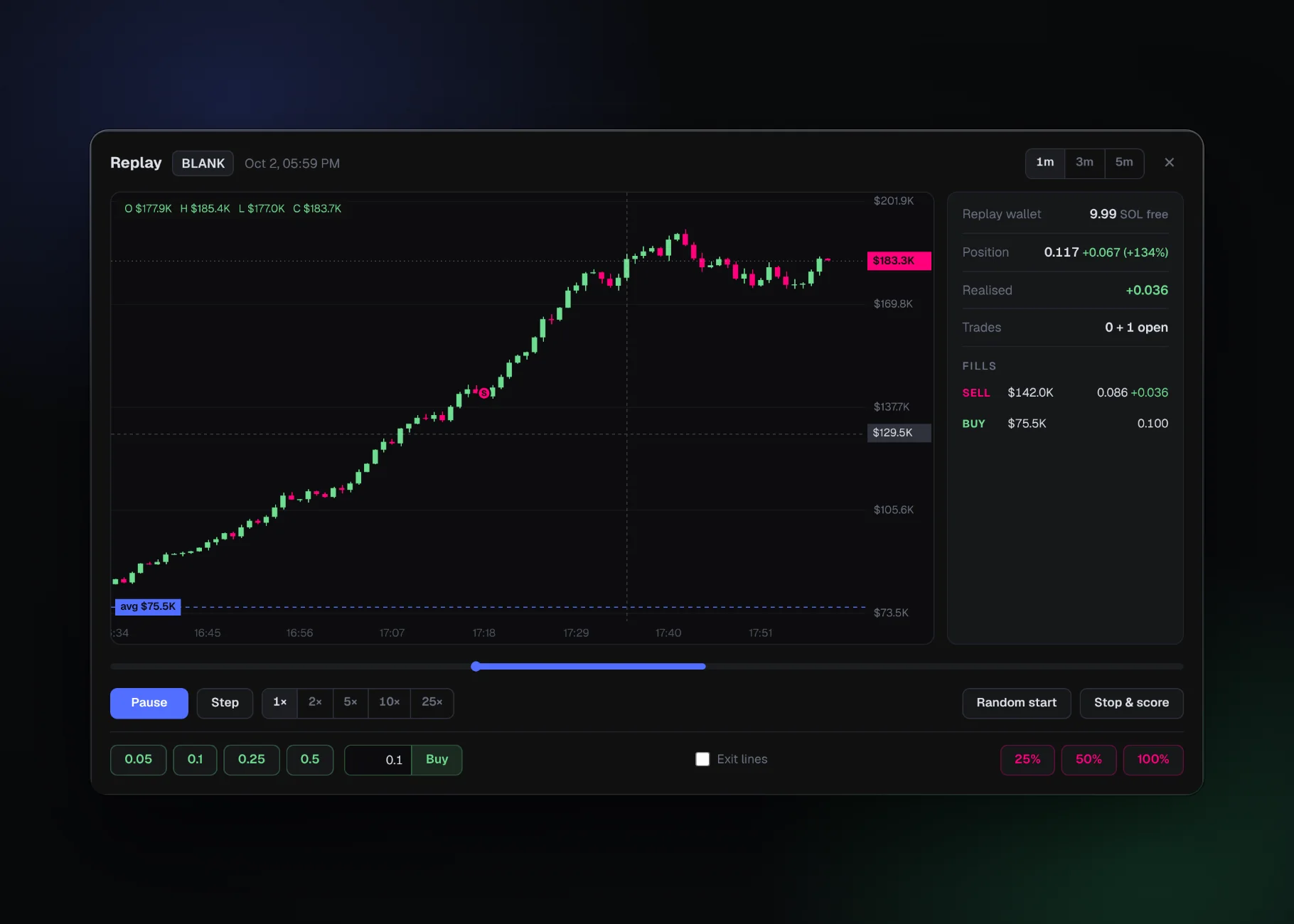The height and width of the screenshot is (924, 1294).
Task: Select the SELL $142.0K fill row
Action: 1065,393
